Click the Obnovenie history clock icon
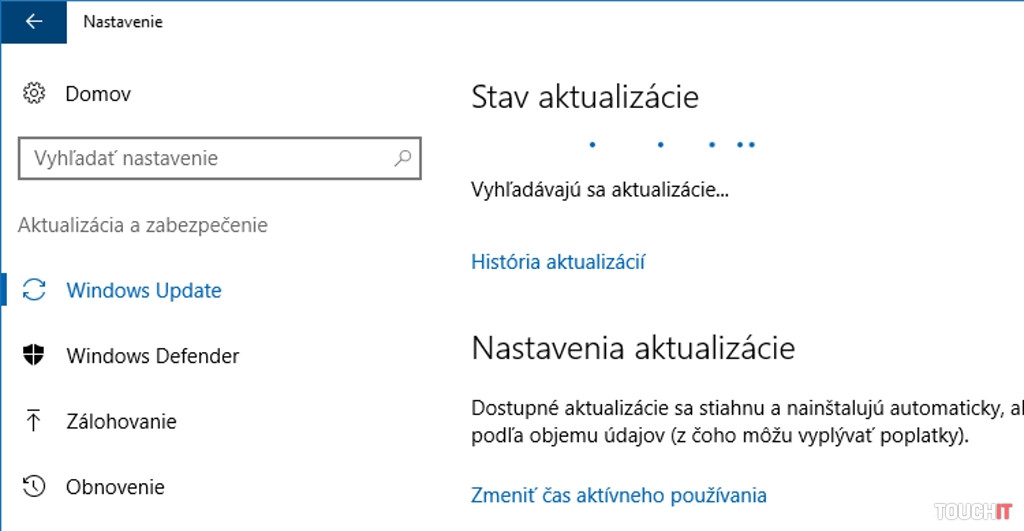 point(34,487)
